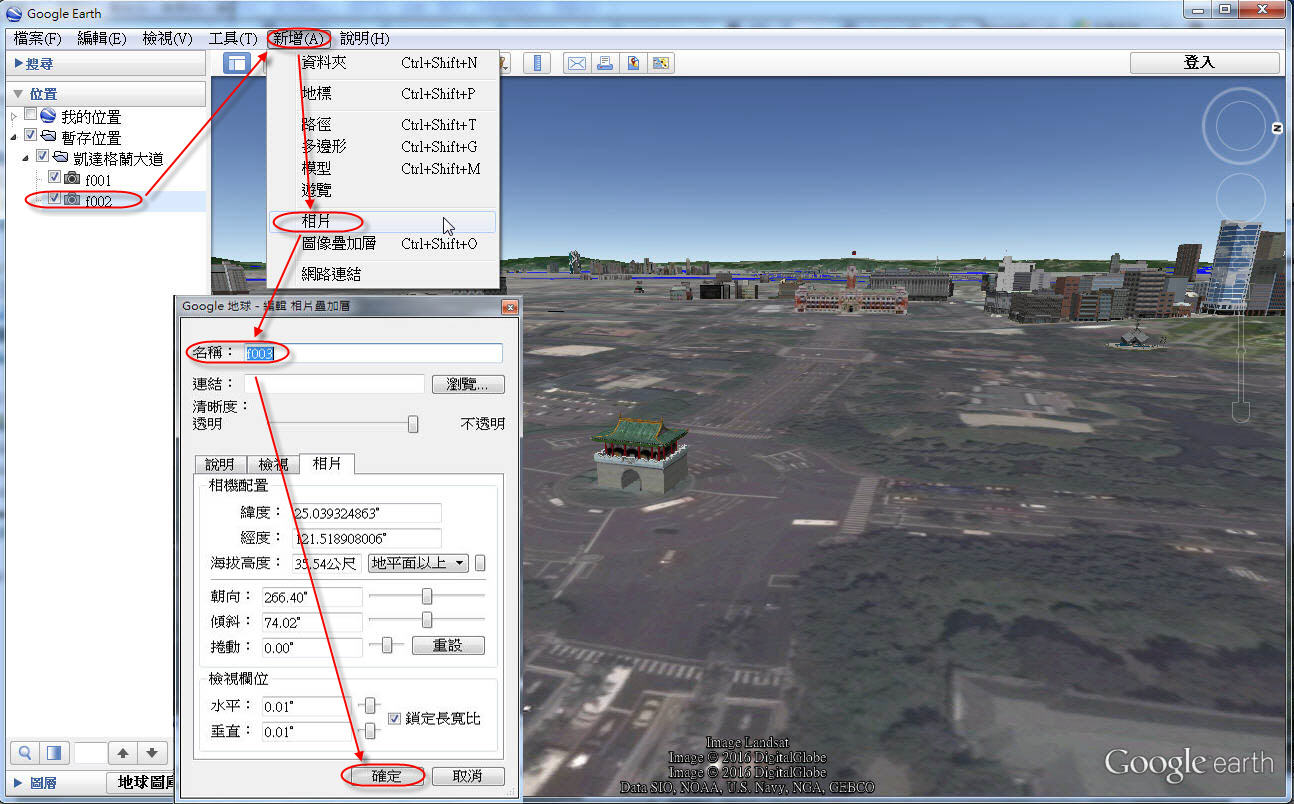Uncheck the f002 checkbox

[55, 199]
